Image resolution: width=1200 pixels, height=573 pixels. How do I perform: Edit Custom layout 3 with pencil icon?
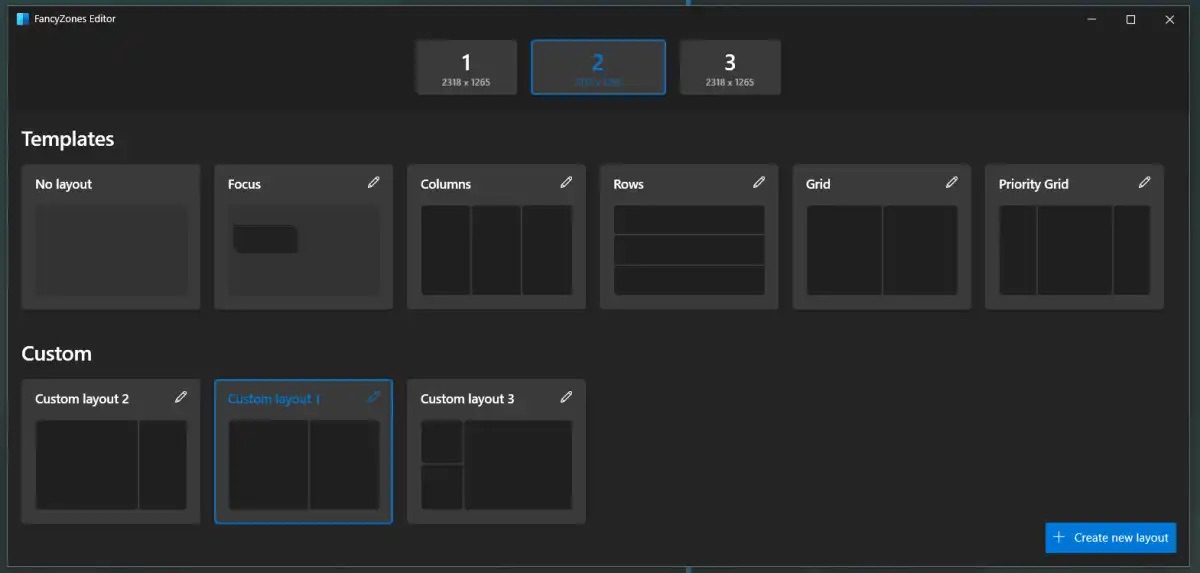tap(567, 397)
